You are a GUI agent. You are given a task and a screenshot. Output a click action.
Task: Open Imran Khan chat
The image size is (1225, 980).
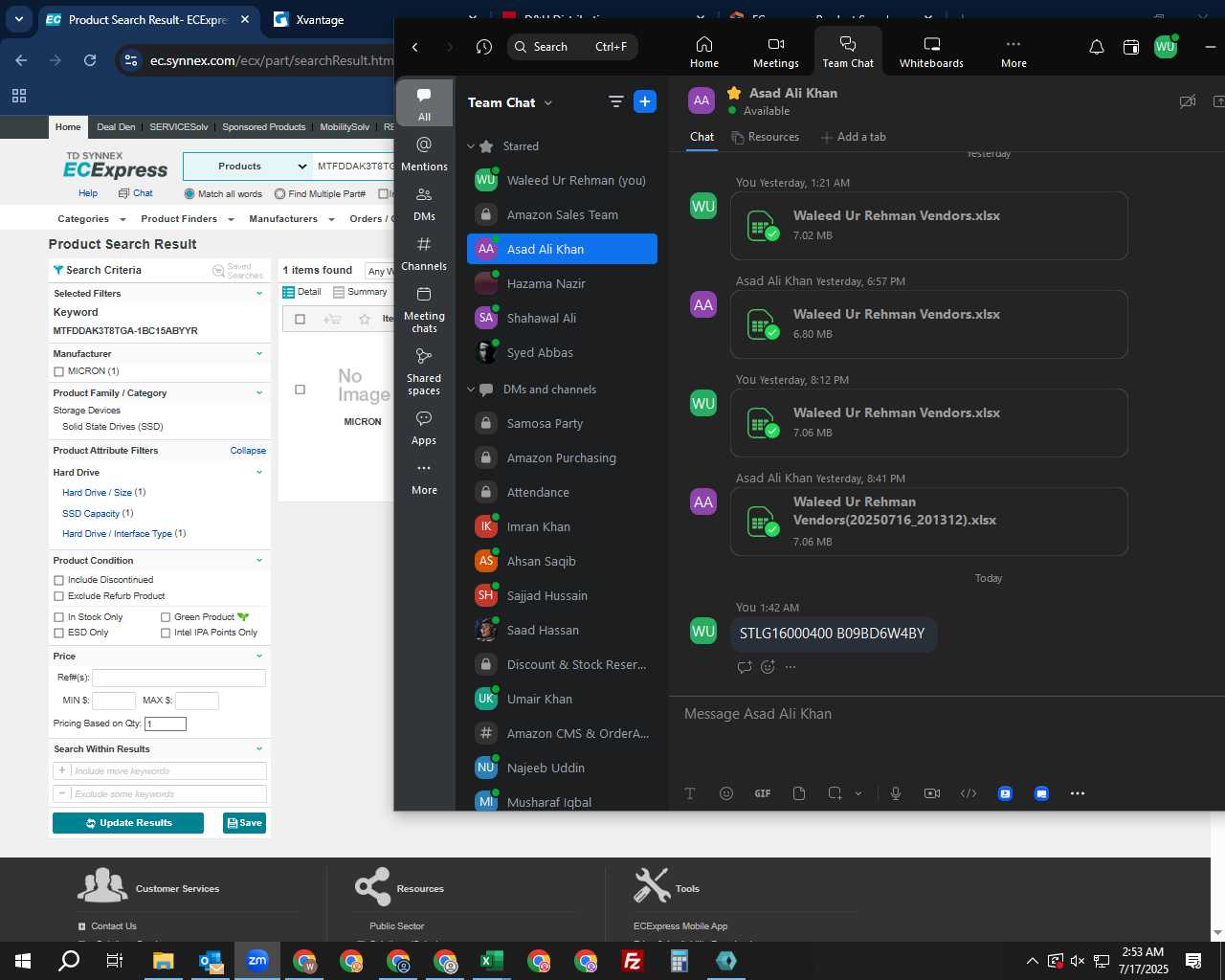(562, 526)
